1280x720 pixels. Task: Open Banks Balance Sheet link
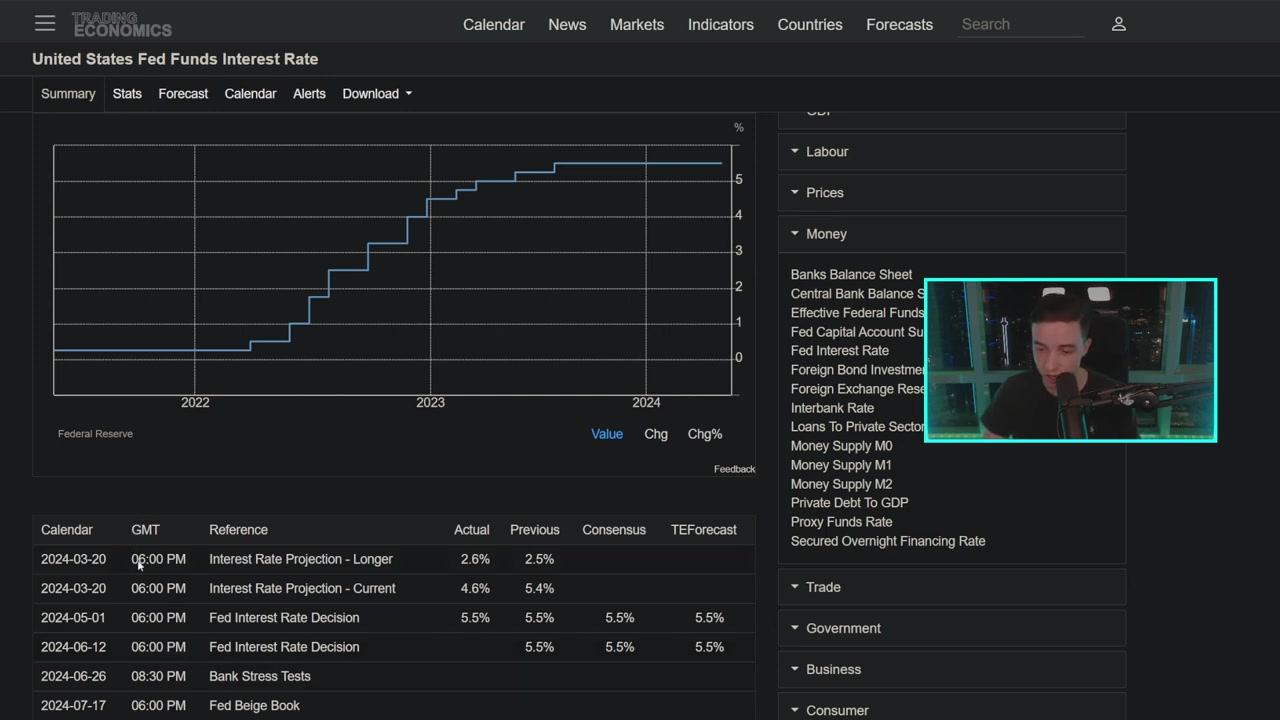click(x=851, y=275)
